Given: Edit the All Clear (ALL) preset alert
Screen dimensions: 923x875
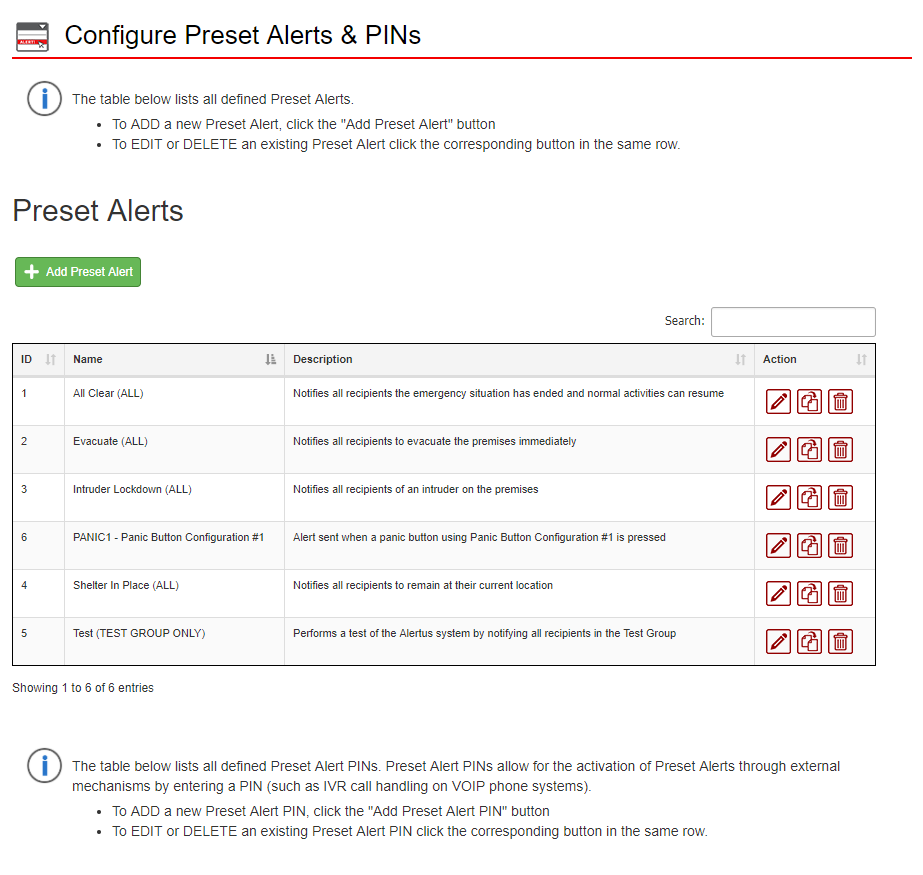Looking at the screenshot, I should 778,402.
